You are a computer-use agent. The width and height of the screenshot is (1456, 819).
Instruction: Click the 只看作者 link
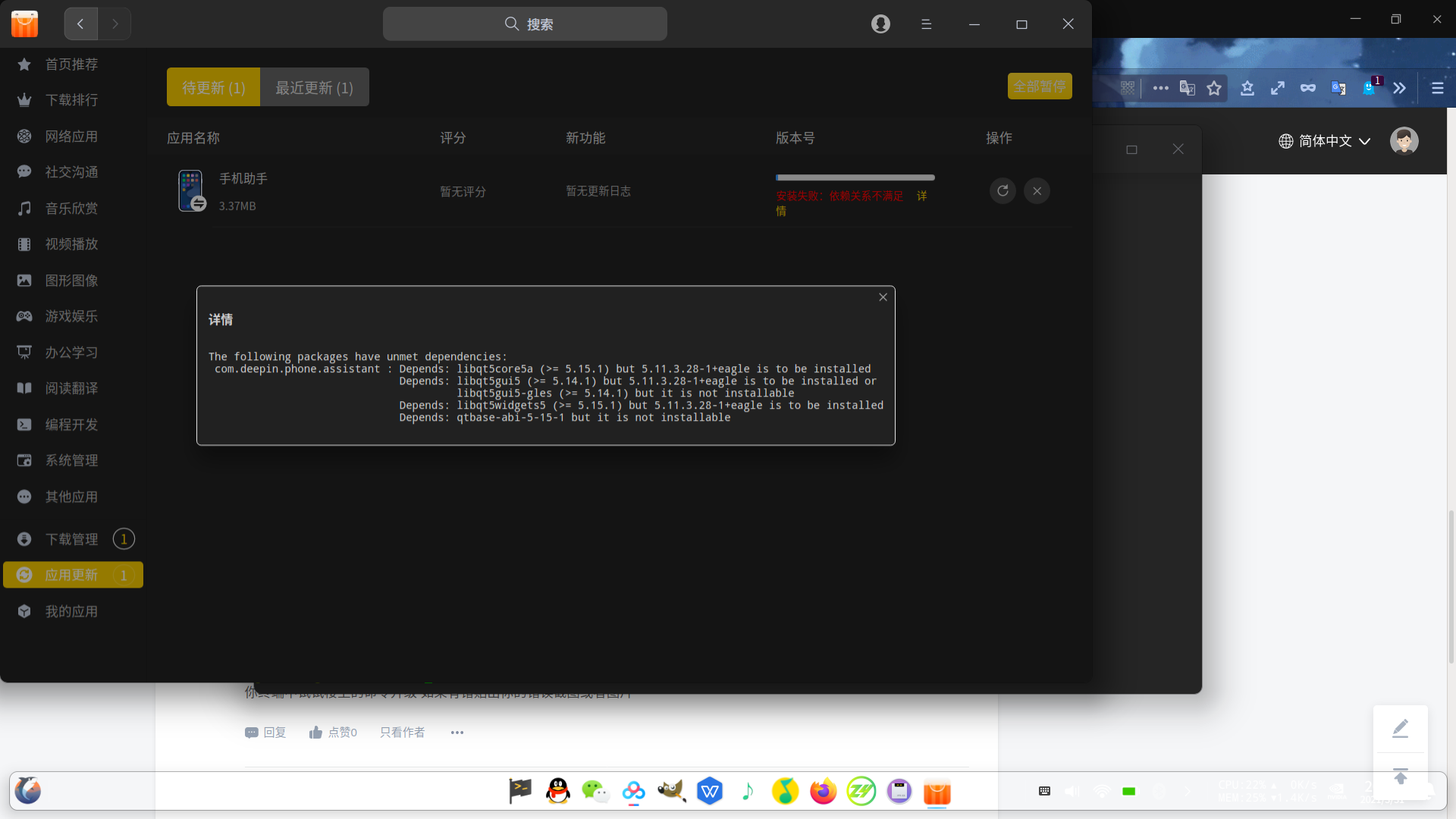pos(402,733)
